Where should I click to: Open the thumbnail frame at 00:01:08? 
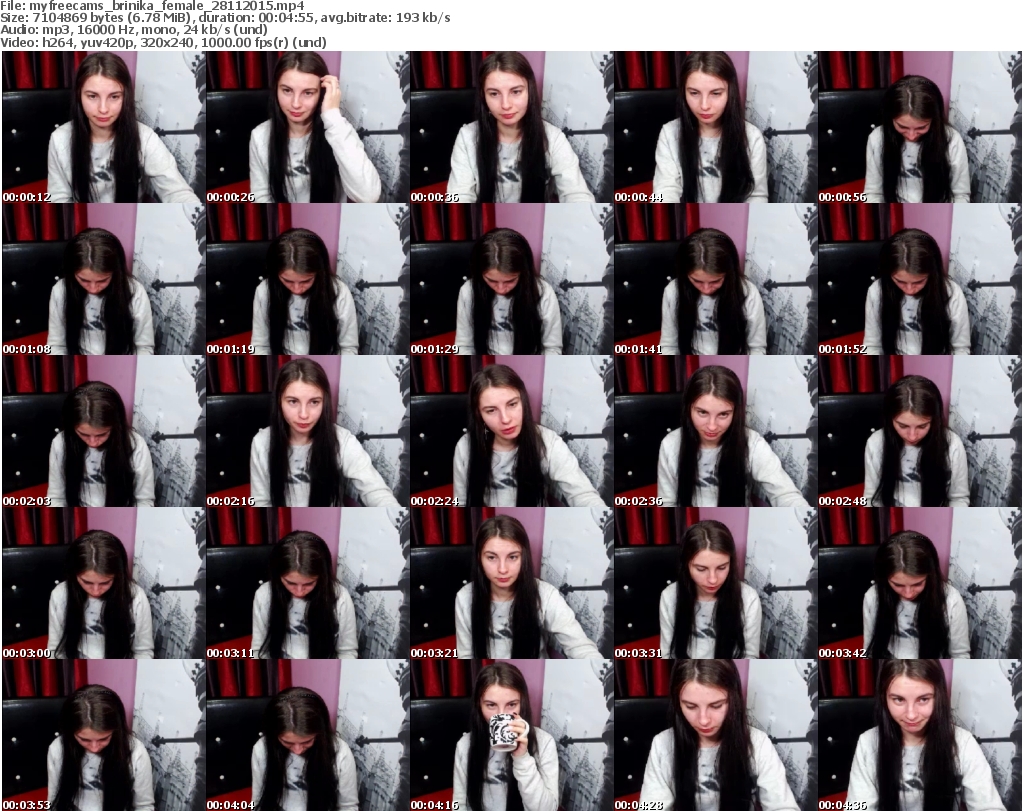[103, 279]
